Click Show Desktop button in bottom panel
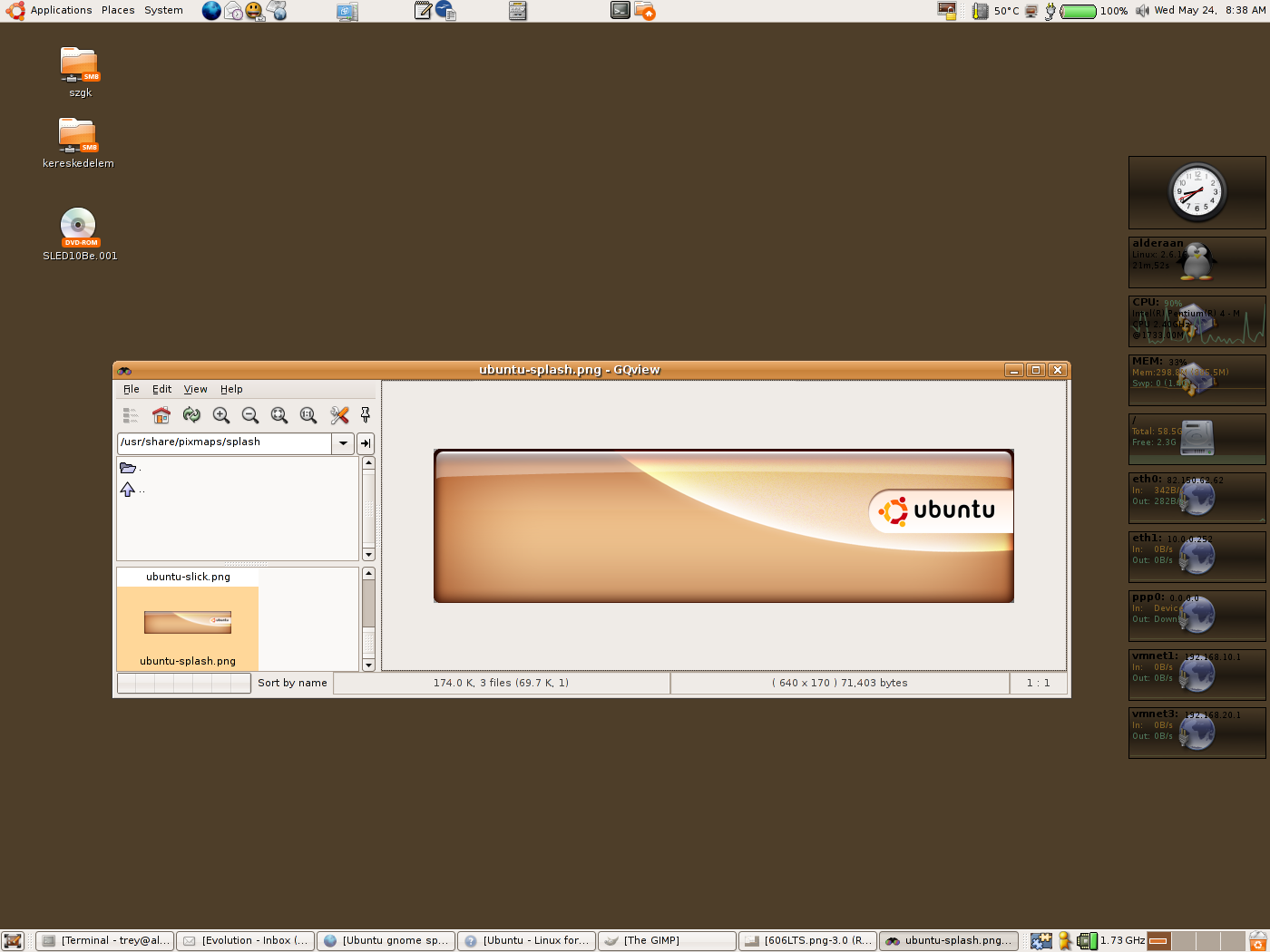The height and width of the screenshot is (952, 1270). coord(13,941)
